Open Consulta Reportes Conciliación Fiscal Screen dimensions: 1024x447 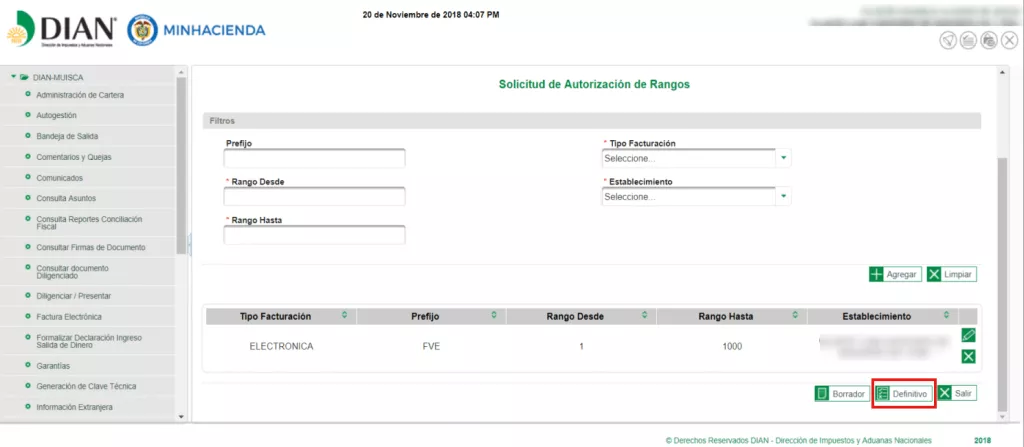click(89, 223)
